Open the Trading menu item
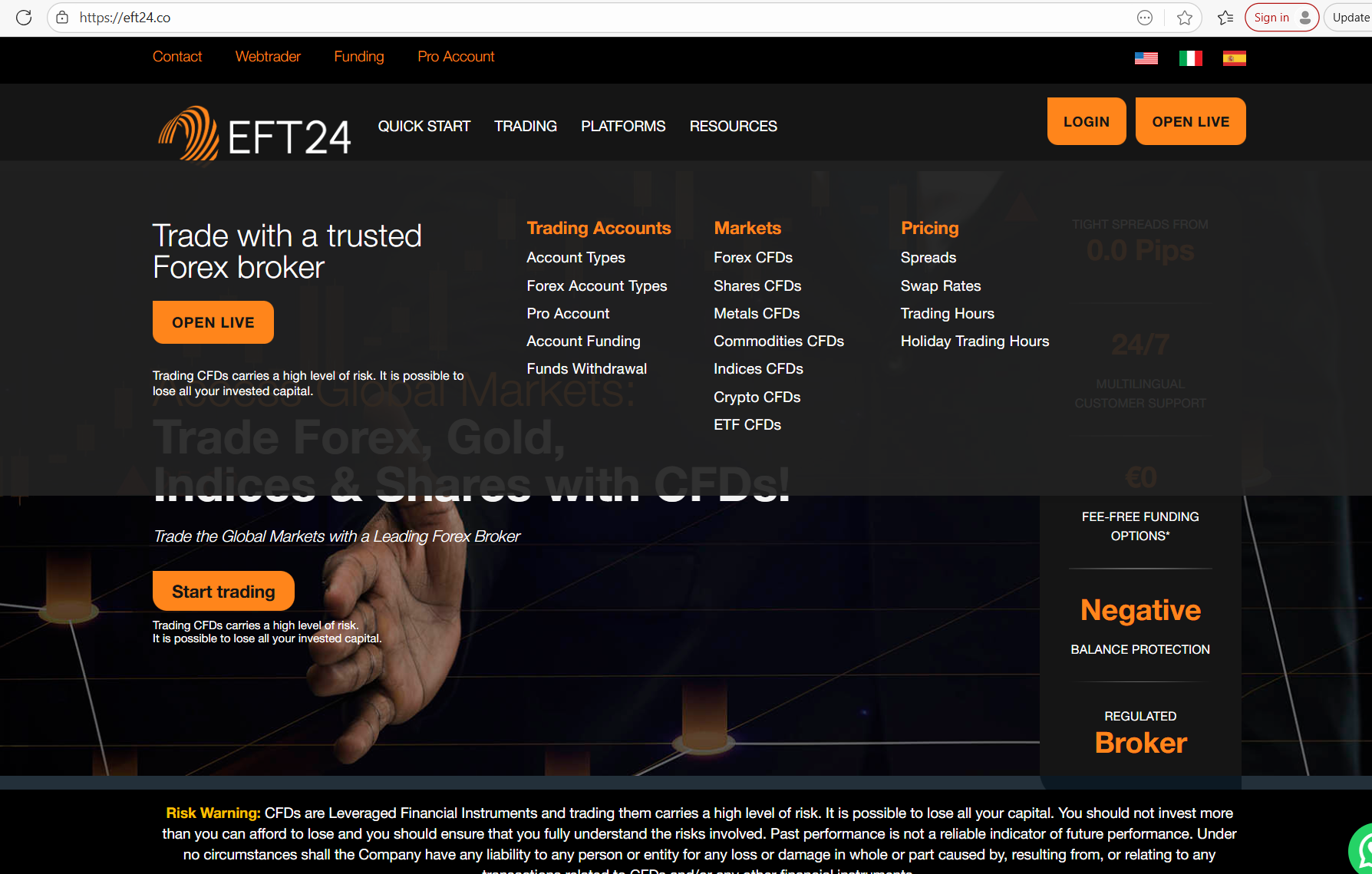Screen dimensions: 1372x874 point(525,126)
